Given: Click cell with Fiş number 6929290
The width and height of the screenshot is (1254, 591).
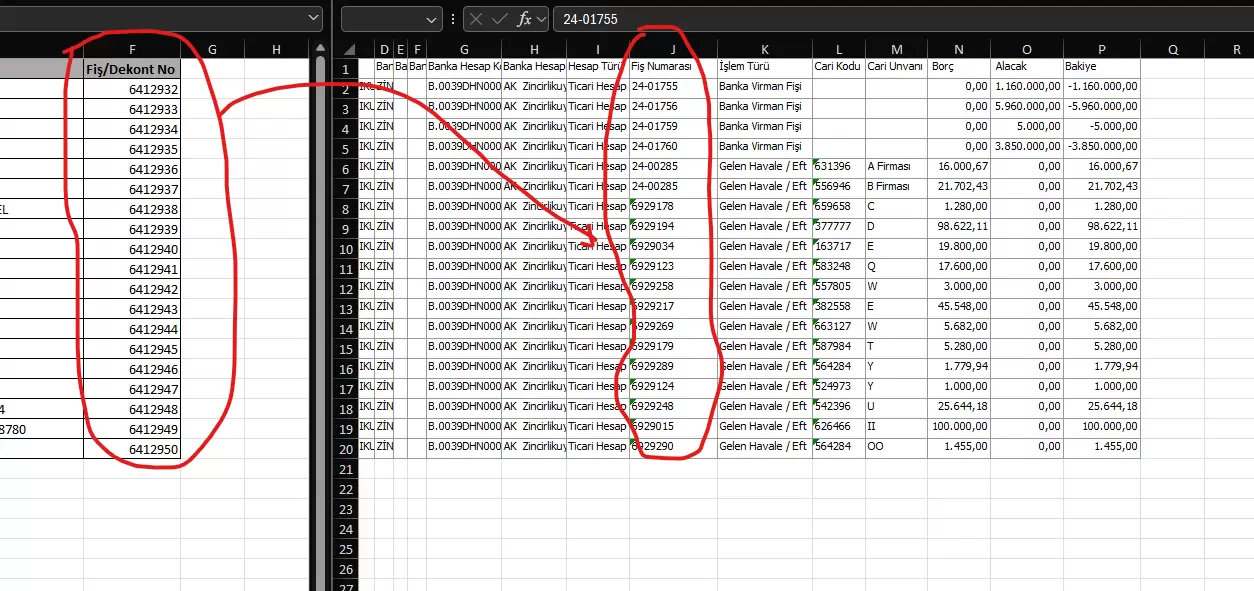Looking at the screenshot, I should point(673,447).
